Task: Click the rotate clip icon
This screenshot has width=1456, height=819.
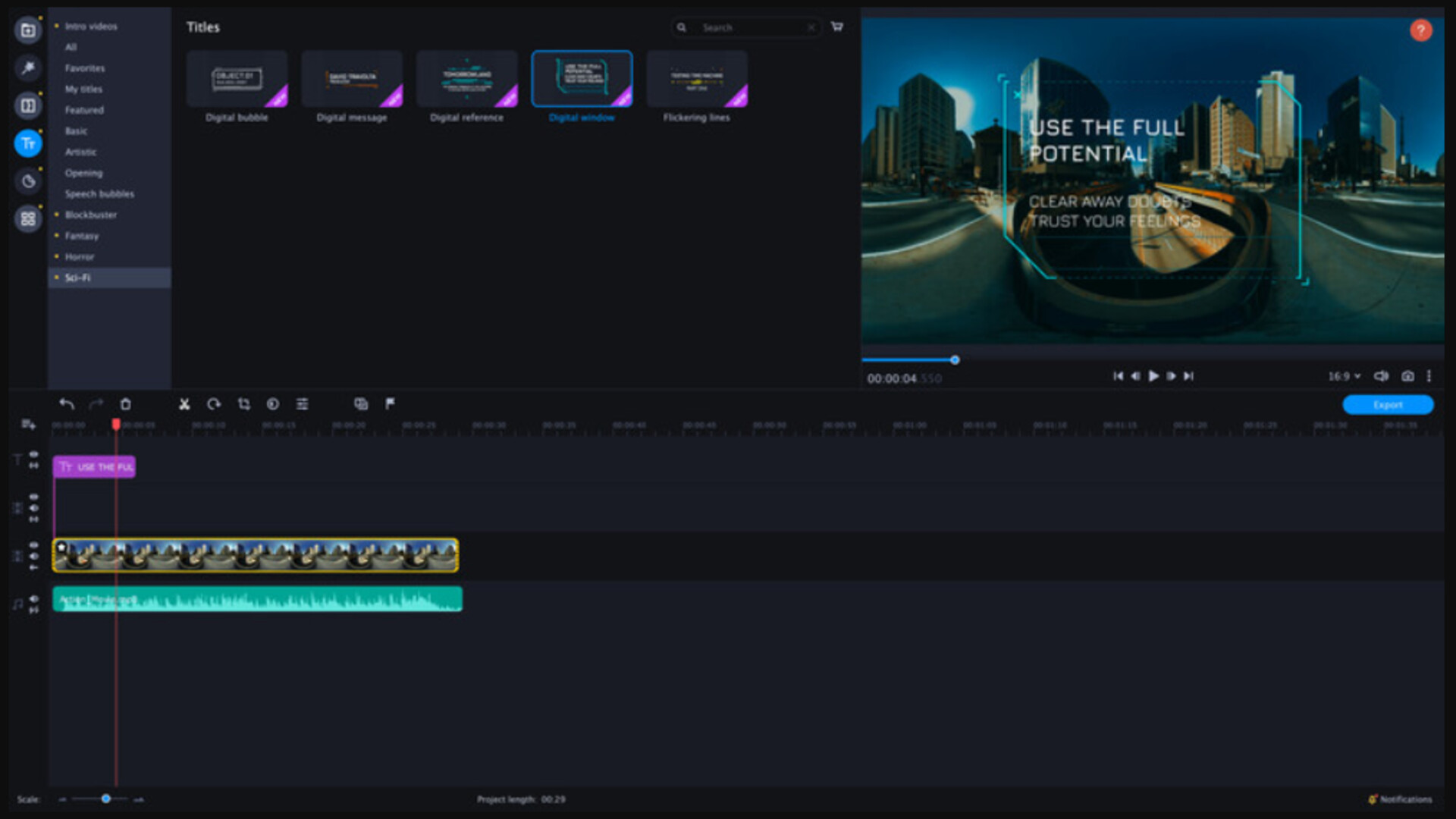Action: click(214, 404)
